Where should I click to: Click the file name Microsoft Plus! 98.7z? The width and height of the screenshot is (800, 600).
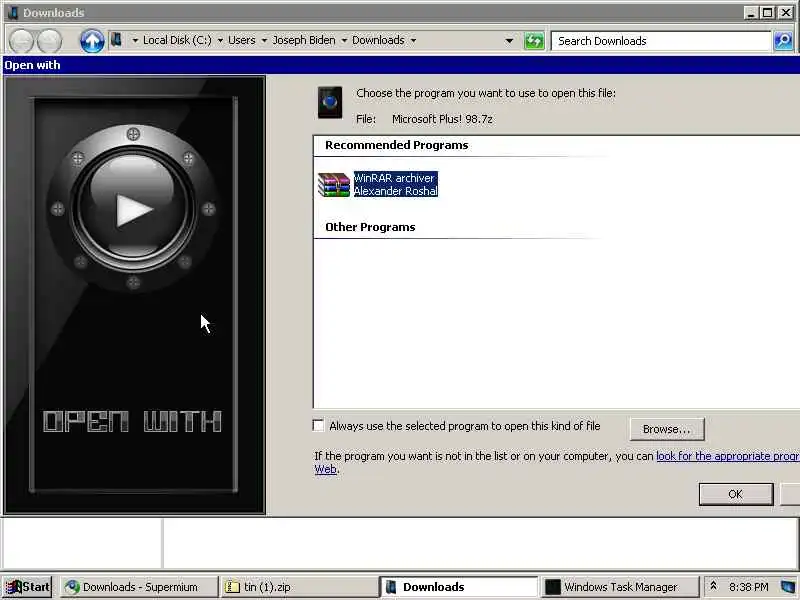[442, 119]
